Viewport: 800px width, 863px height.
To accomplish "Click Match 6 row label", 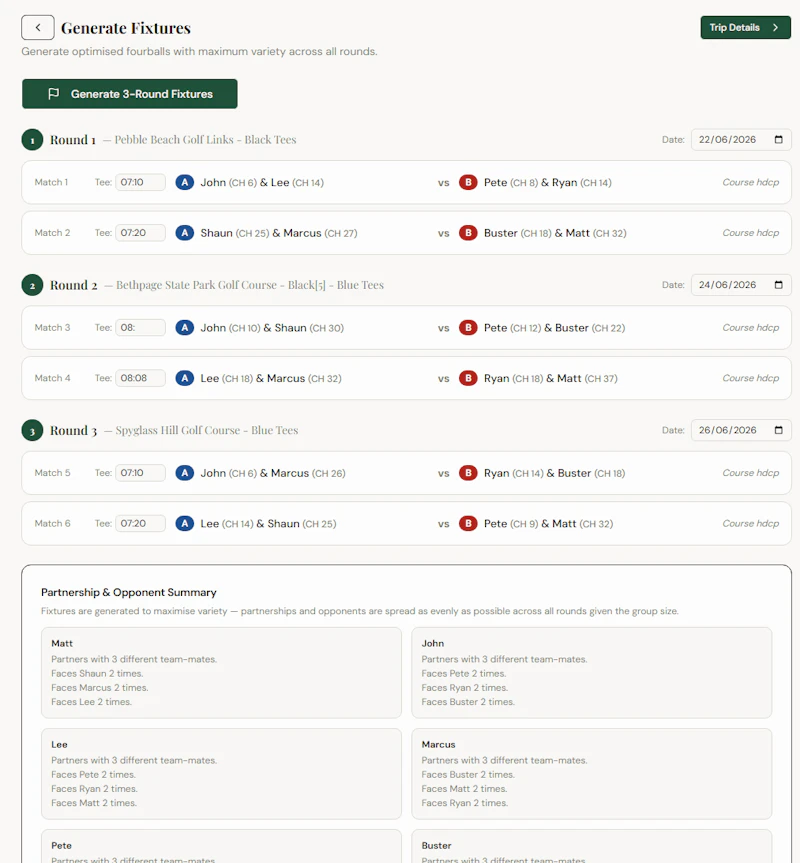I will (x=52, y=523).
